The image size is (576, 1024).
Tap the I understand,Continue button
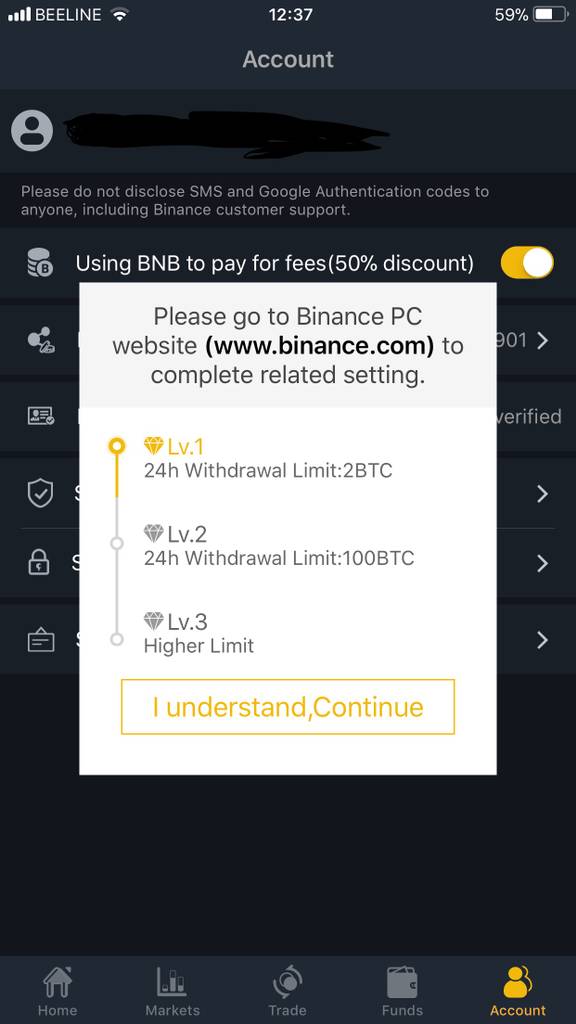[288, 707]
